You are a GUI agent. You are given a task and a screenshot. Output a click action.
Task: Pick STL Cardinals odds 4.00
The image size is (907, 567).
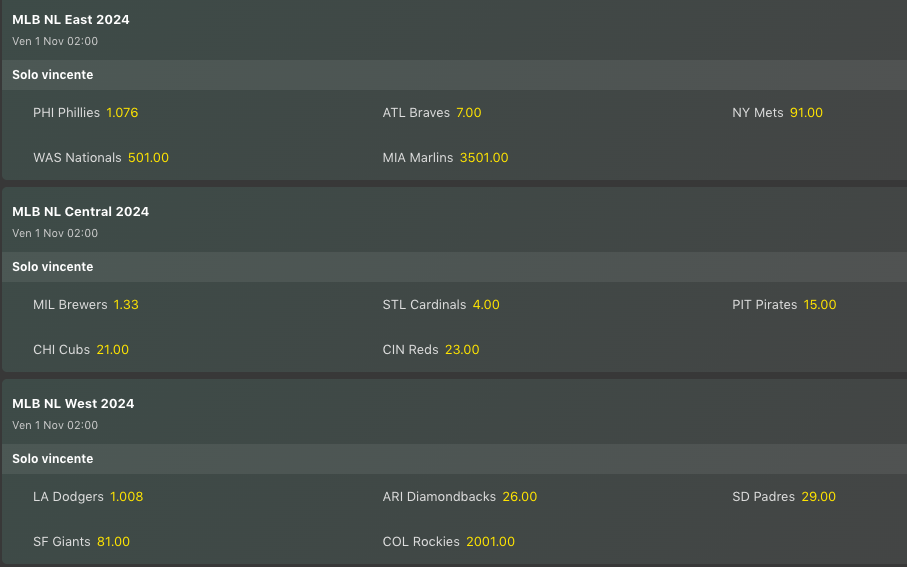[x=486, y=305]
